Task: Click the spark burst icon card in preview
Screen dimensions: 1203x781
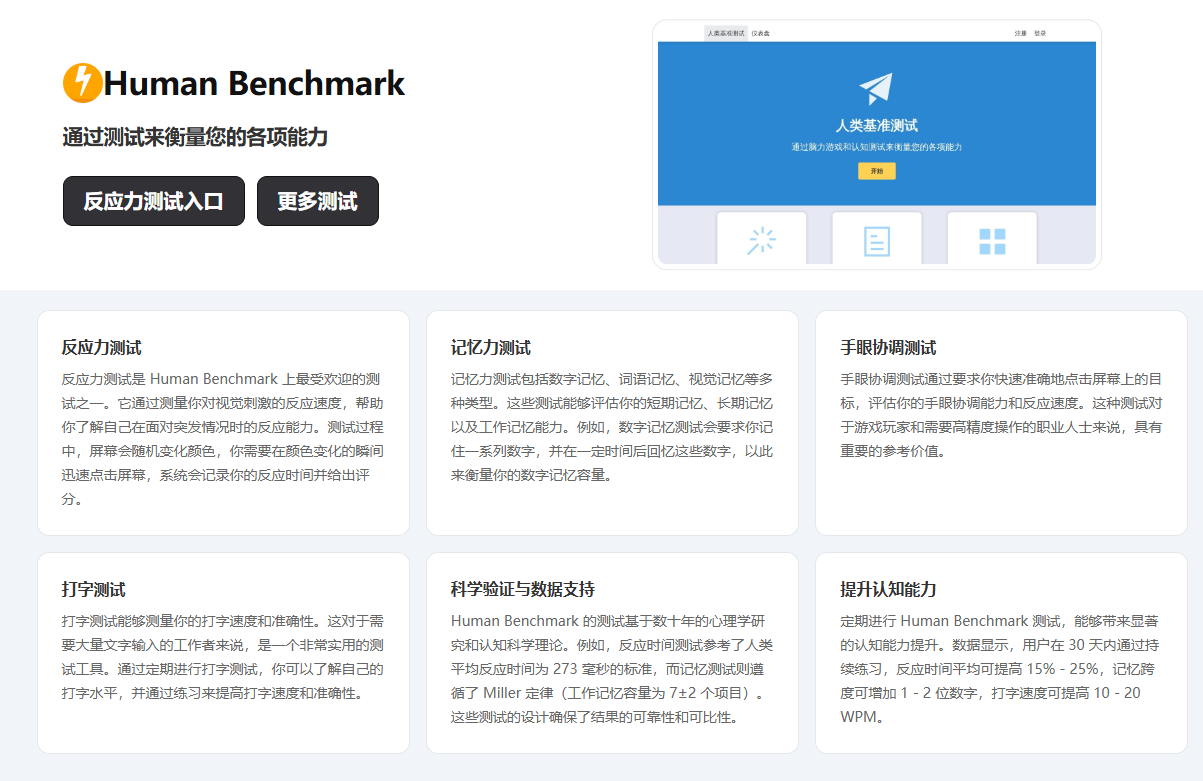Action: coord(762,240)
